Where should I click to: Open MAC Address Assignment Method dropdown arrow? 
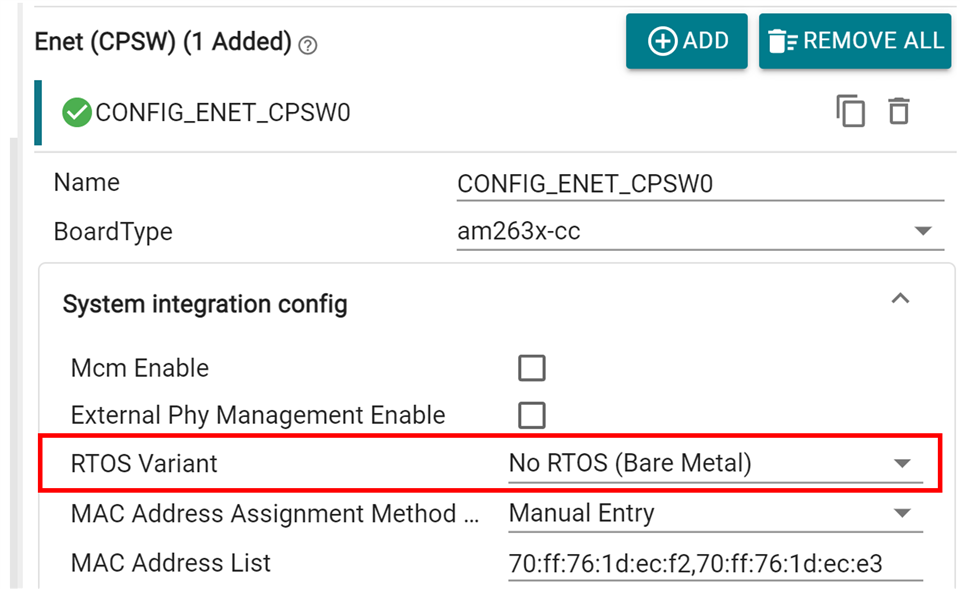coord(902,513)
